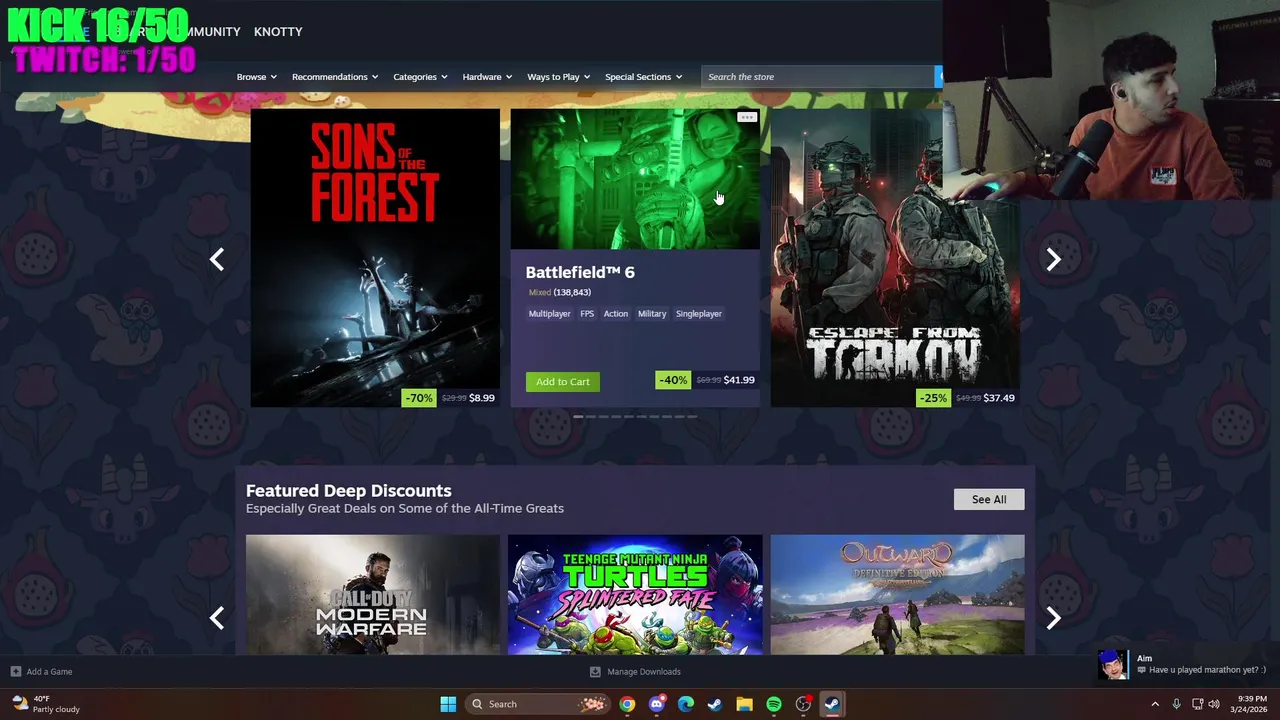
Task: See all Featured Deep Discounts
Action: pyautogui.click(x=989, y=499)
